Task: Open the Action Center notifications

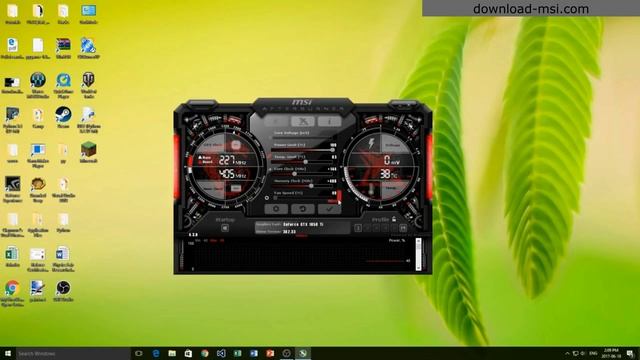Action: [x=631, y=353]
